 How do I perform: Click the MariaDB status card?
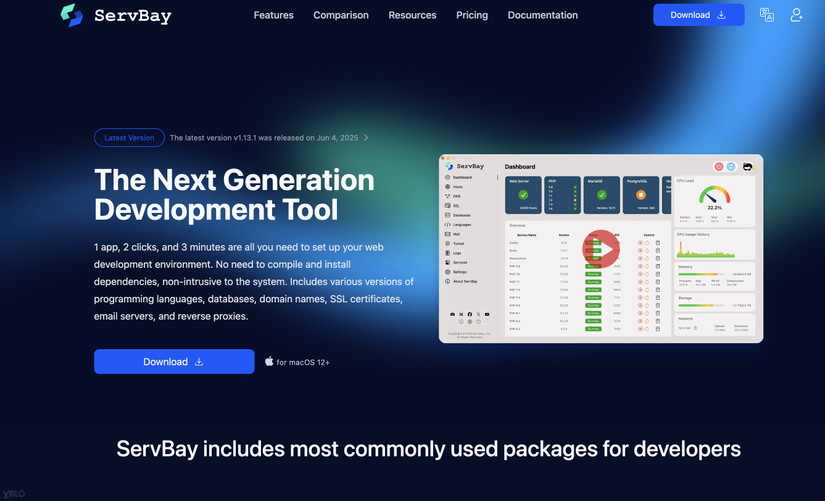(601, 195)
